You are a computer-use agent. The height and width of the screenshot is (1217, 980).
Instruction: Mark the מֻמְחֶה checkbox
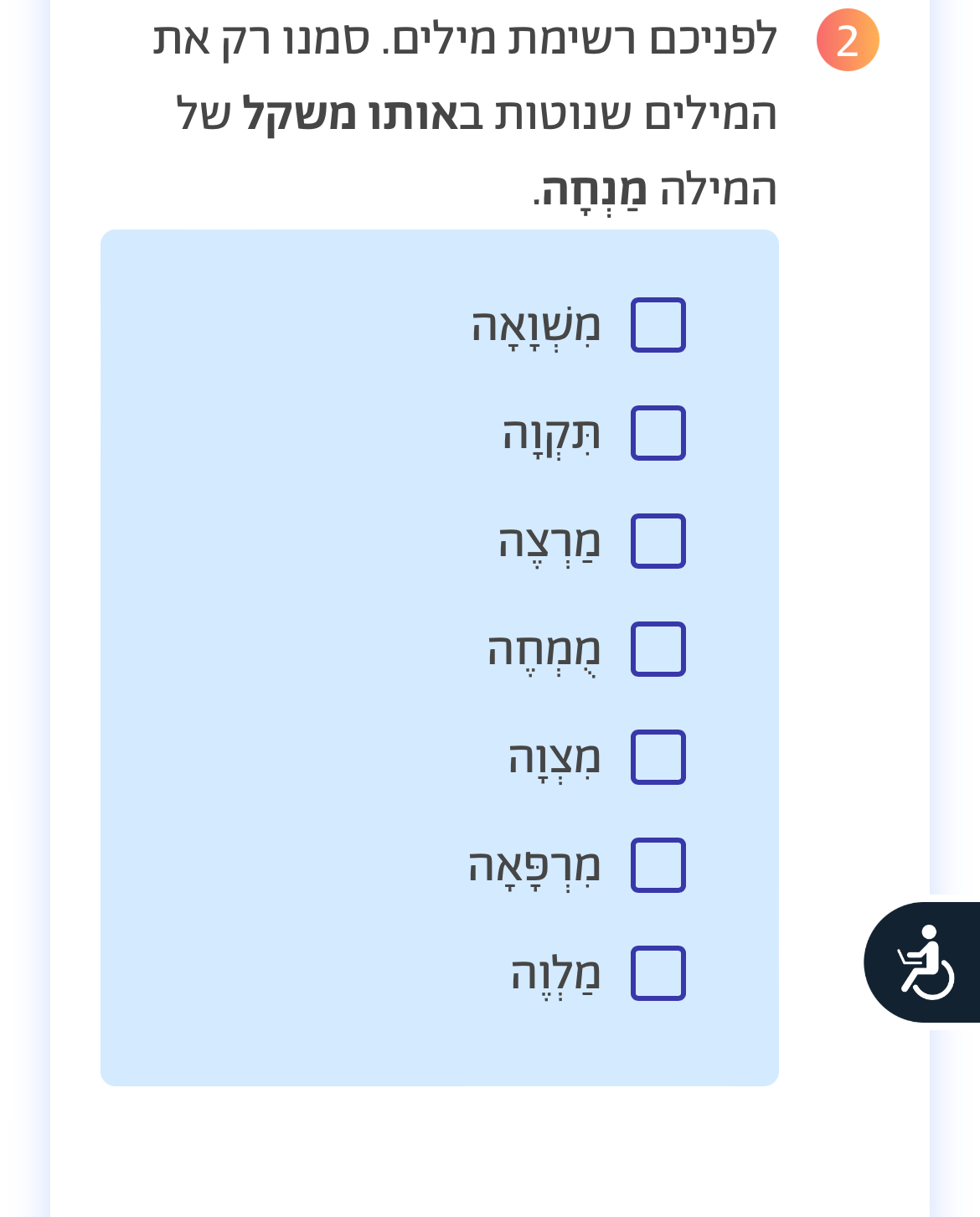658,649
